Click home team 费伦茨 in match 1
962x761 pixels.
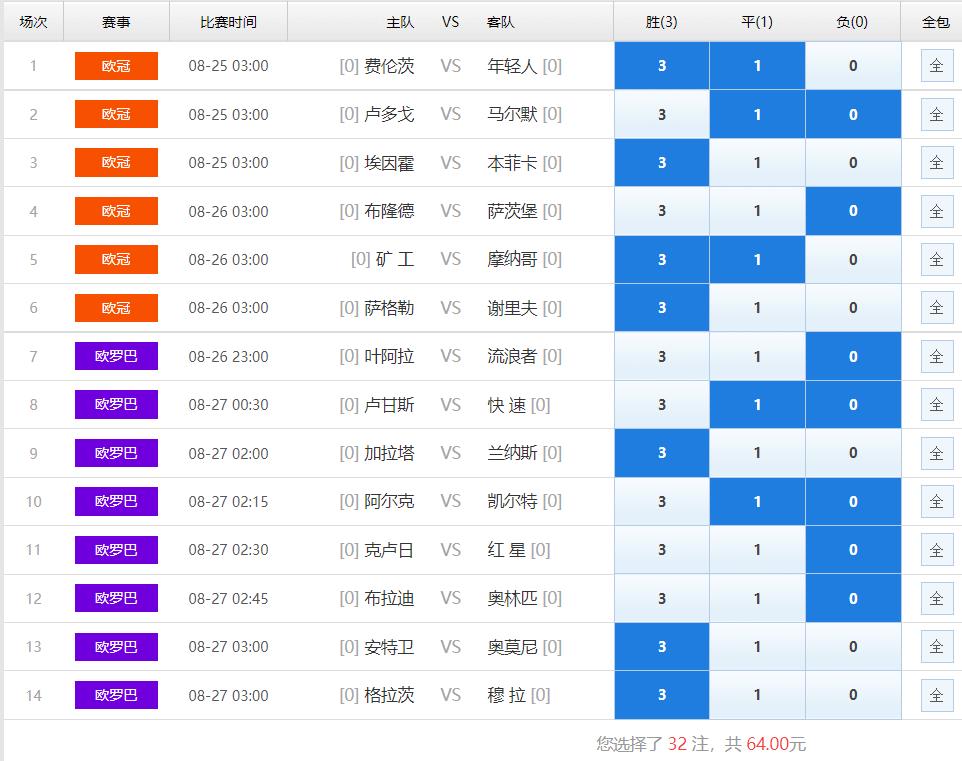[x=389, y=66]
